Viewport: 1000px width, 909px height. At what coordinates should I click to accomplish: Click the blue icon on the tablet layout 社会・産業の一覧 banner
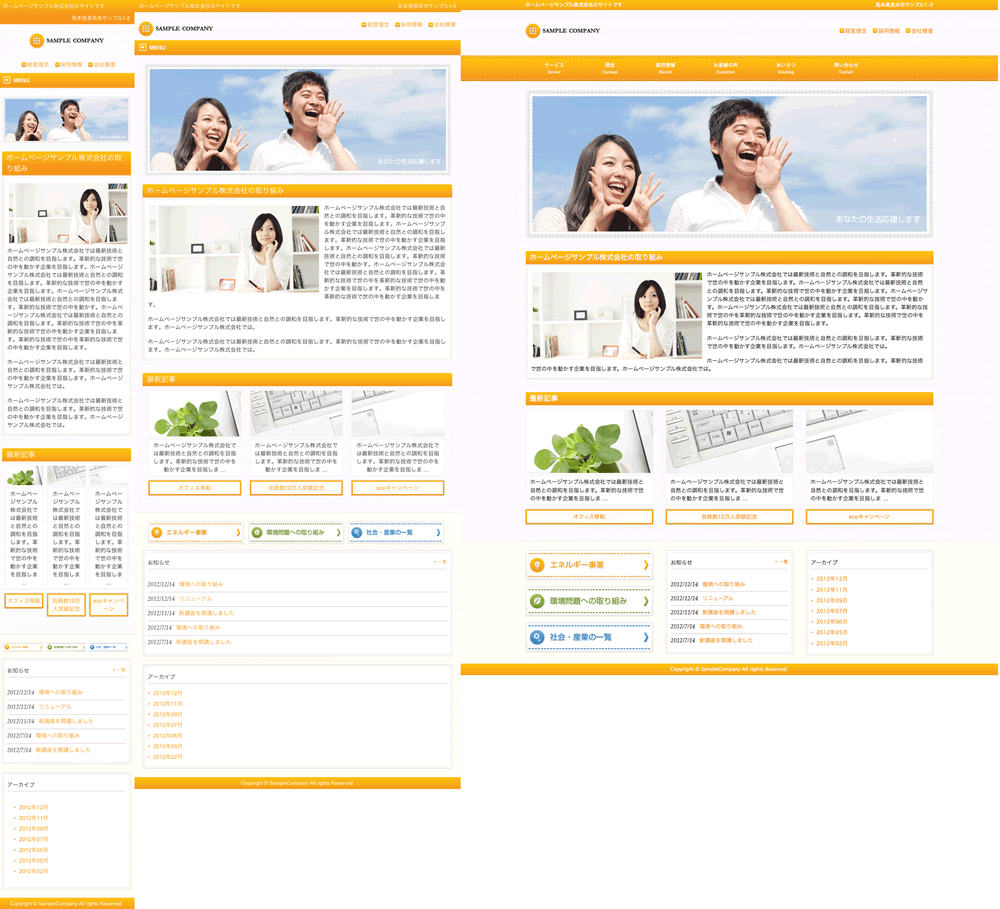pos(357,532)
